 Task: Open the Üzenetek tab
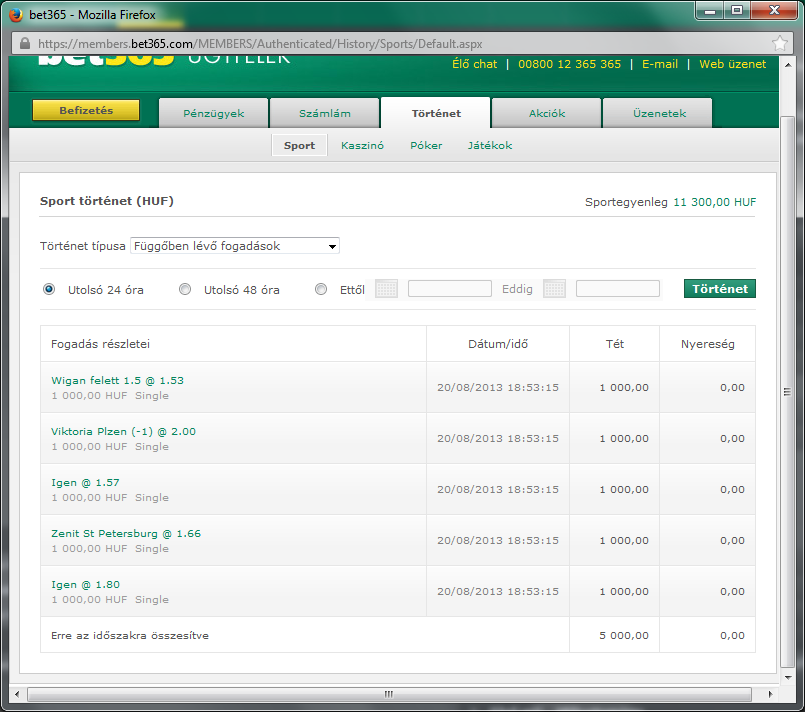(x=659, y=113)
